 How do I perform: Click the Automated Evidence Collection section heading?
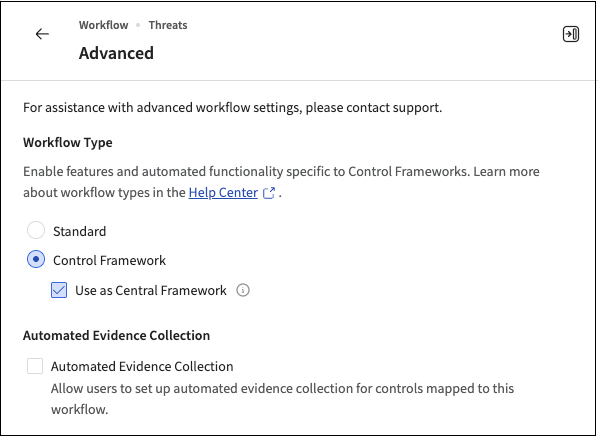tap(116, 335)
